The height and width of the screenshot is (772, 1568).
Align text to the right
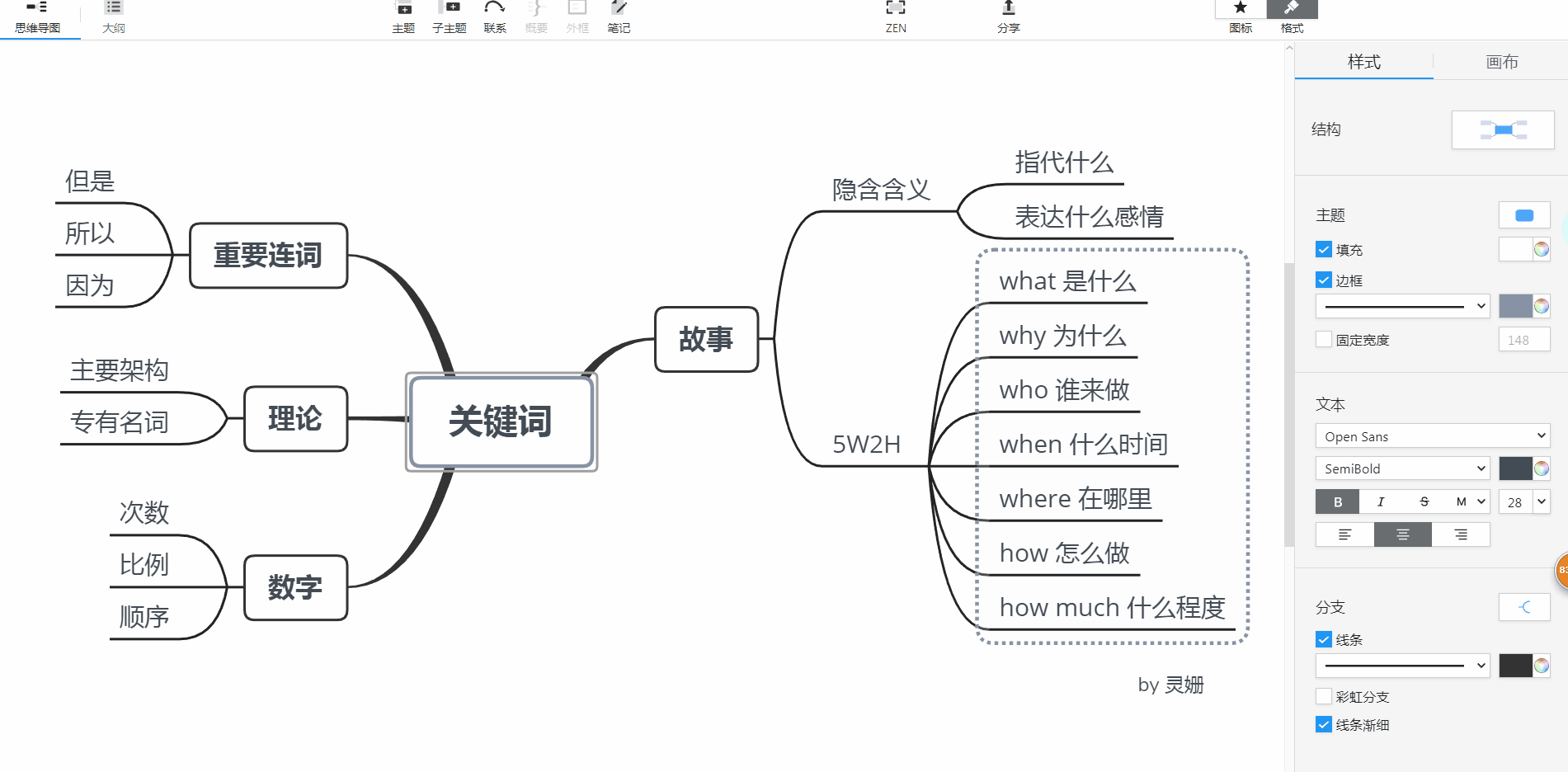tap(1461, 534)
